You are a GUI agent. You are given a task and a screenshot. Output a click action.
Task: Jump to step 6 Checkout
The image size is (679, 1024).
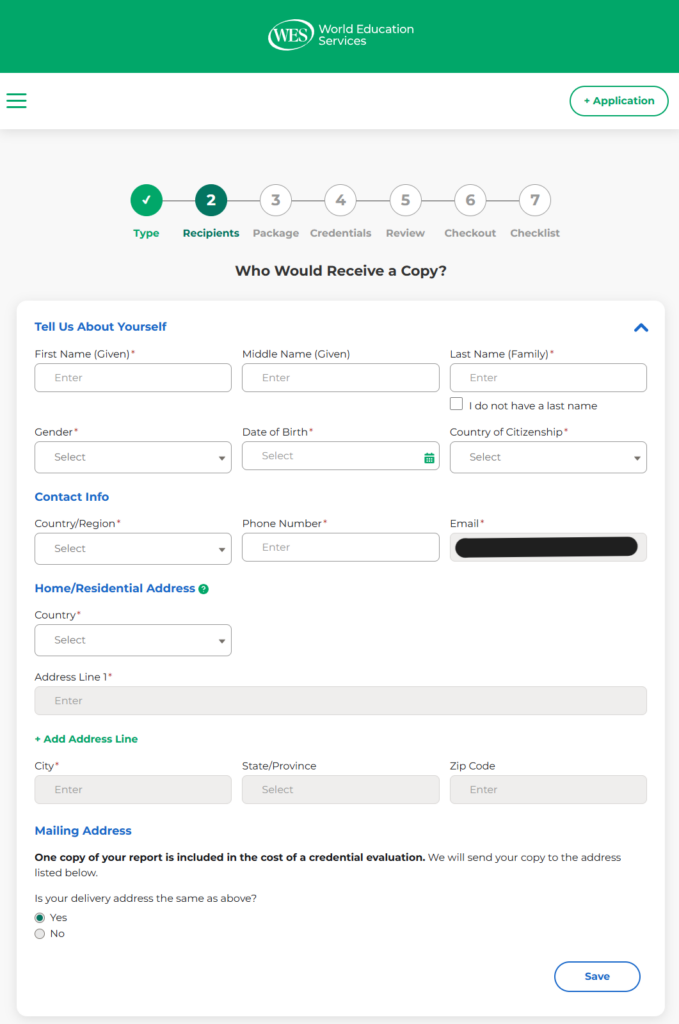pos(470,200)
